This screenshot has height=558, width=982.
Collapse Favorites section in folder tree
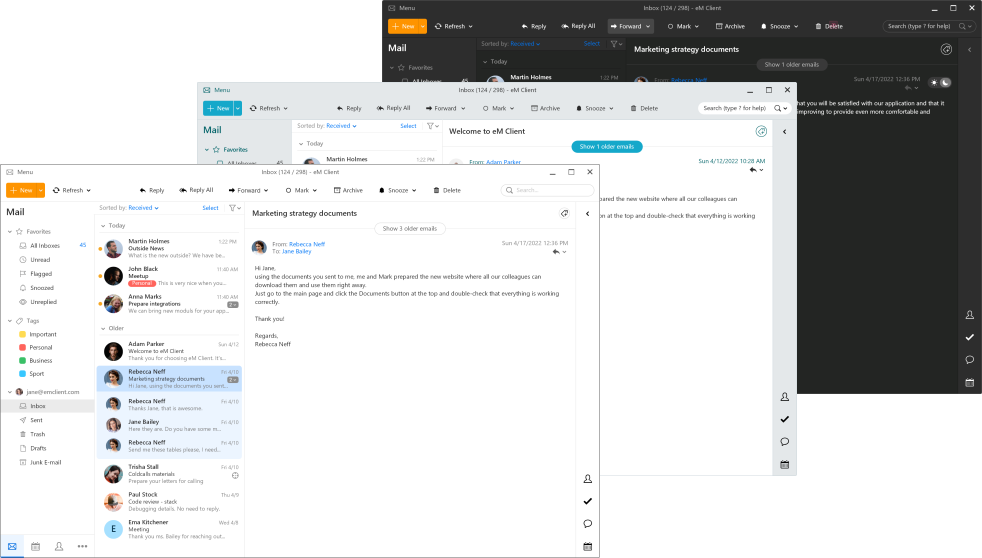tap(9, 232)
